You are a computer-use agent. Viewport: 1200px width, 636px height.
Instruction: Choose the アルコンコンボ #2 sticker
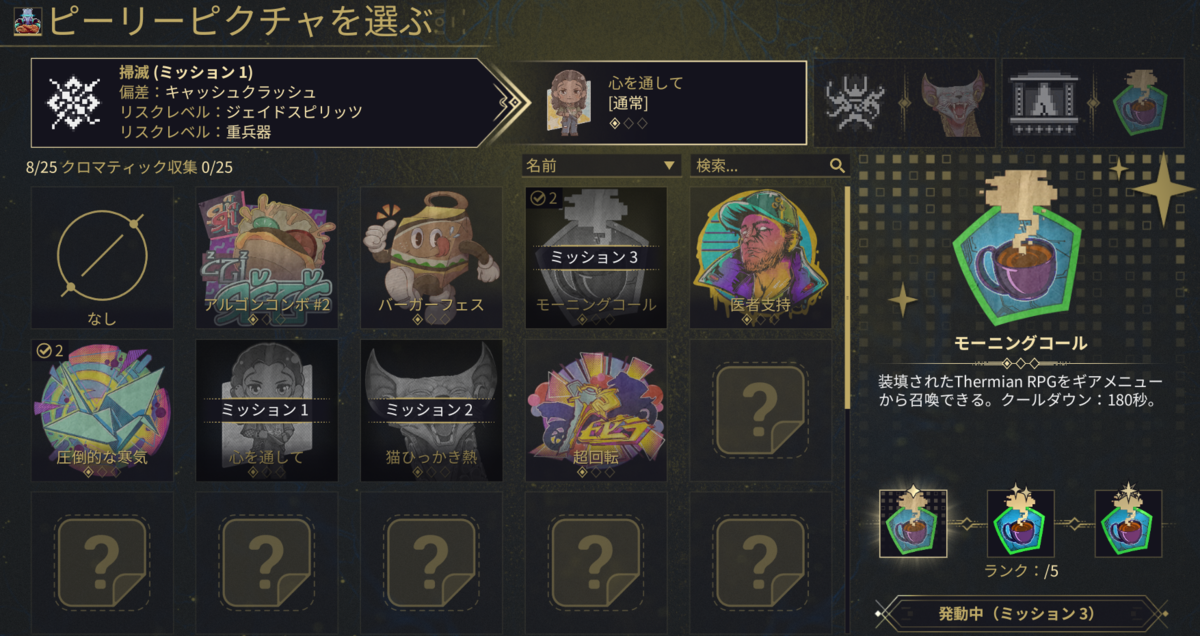pyautogui.click(x=266, y=258)
